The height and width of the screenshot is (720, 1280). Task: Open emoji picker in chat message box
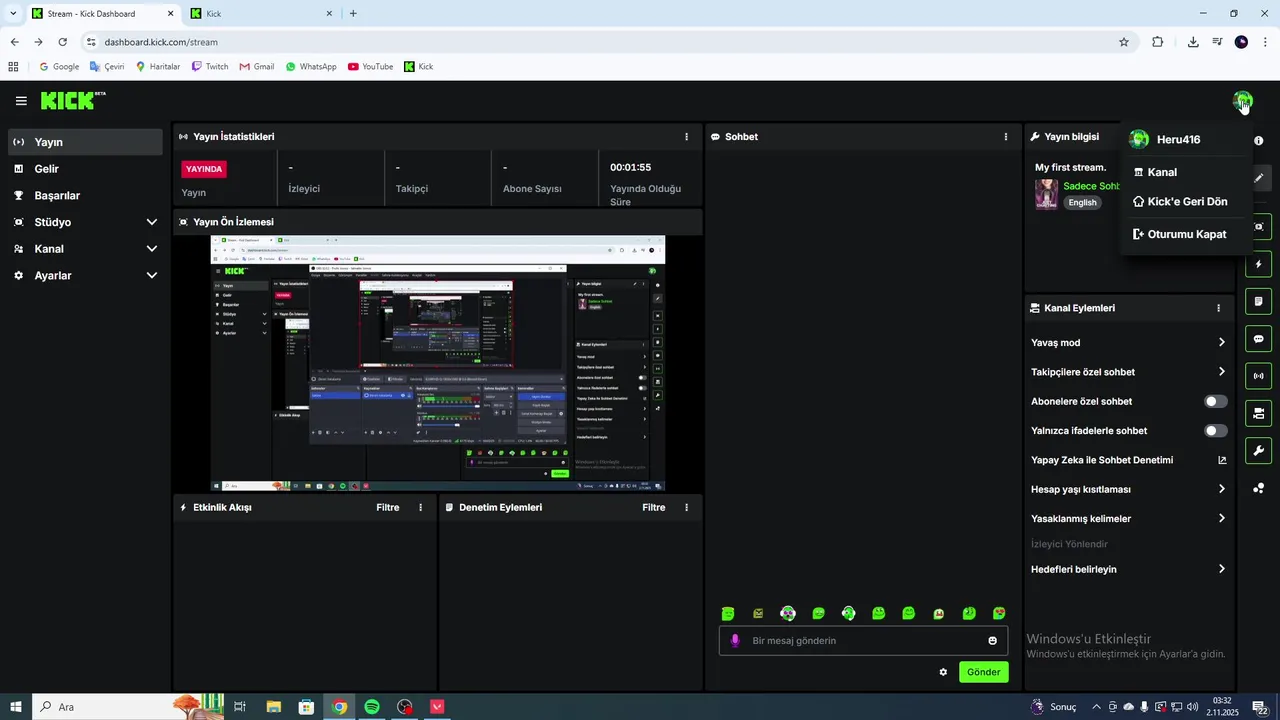993,641
